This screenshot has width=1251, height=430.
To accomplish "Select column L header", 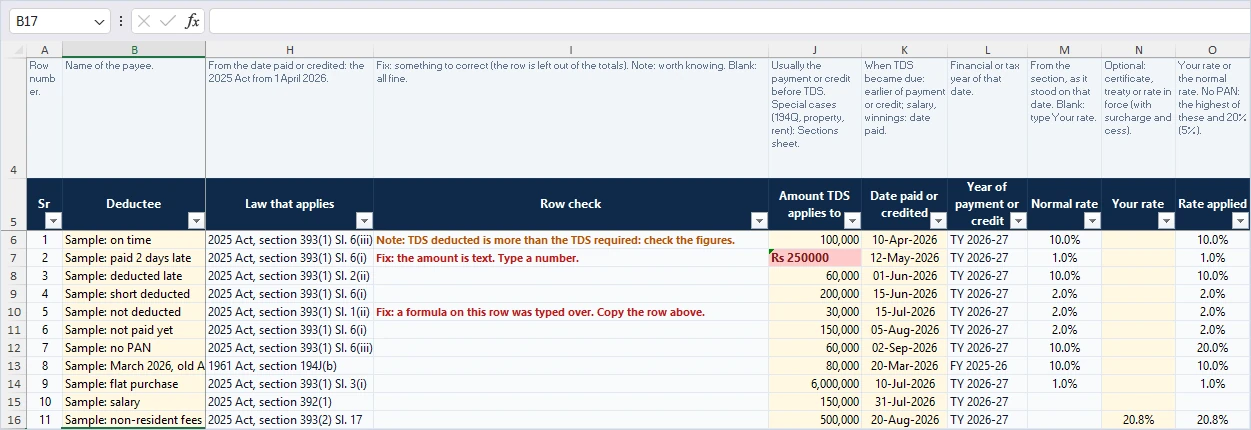I will click(x=987, y=50).
